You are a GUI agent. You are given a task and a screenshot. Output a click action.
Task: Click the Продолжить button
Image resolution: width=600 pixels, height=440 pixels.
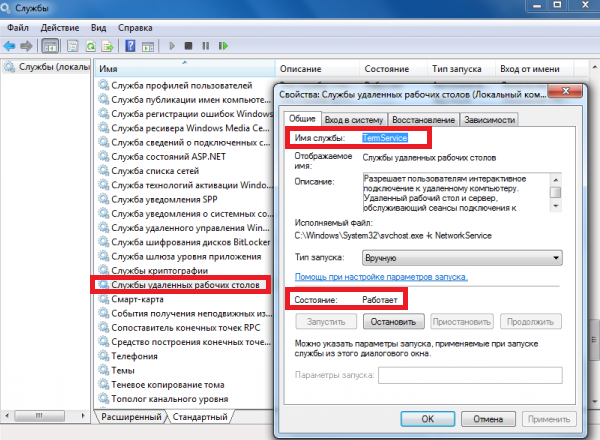531,322
